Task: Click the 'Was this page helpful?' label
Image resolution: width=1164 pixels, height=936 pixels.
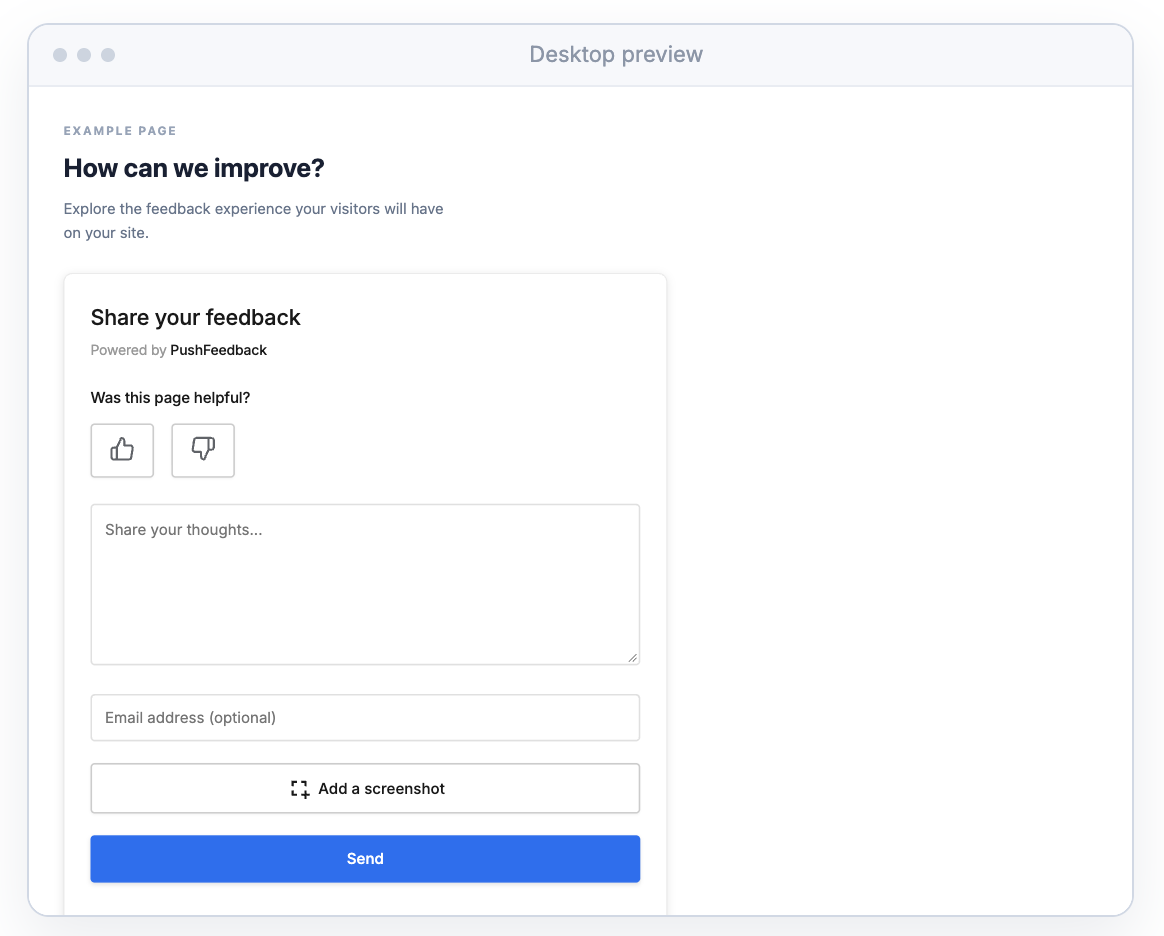Action: [x=170, y=398]
